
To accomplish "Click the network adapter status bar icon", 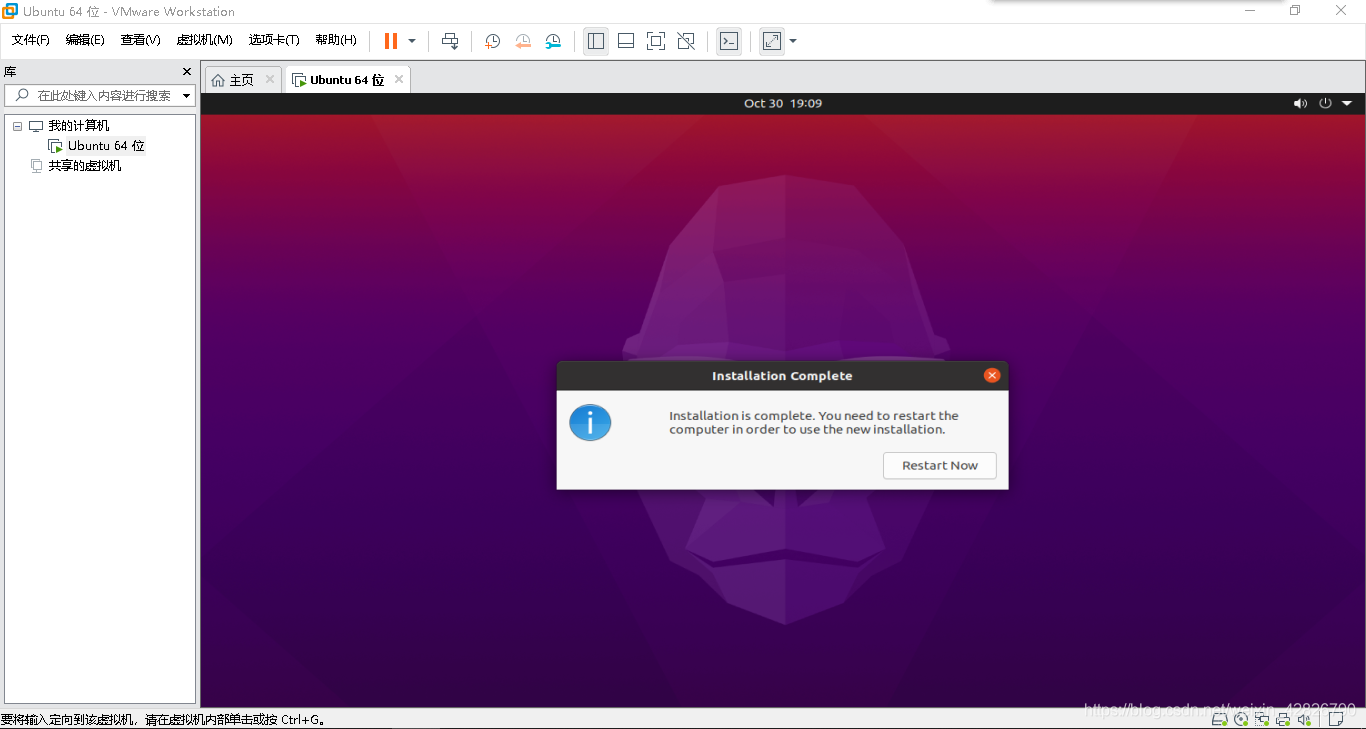I will point(1262,719).
